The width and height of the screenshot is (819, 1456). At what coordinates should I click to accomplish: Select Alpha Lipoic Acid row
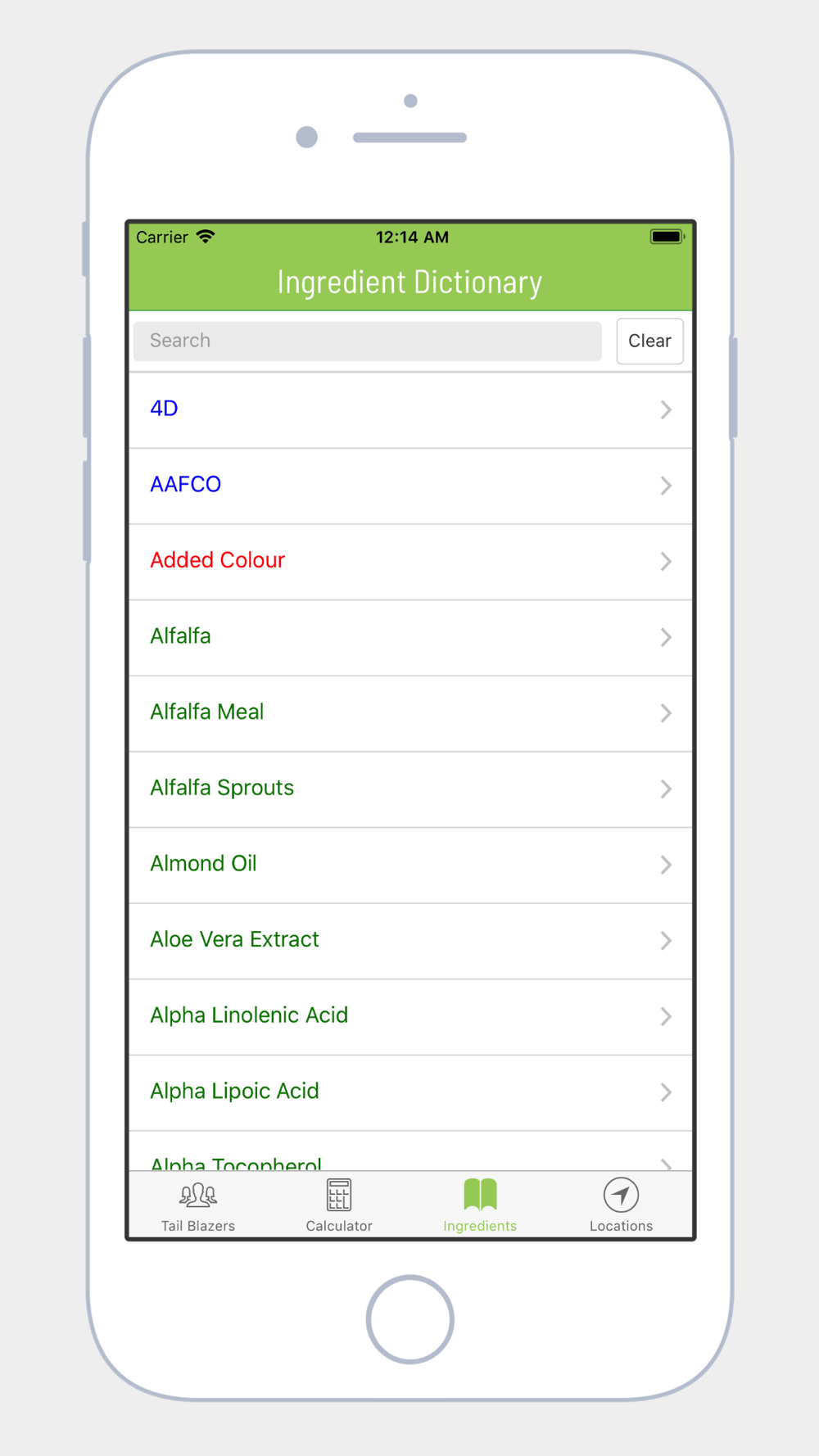410,1093
